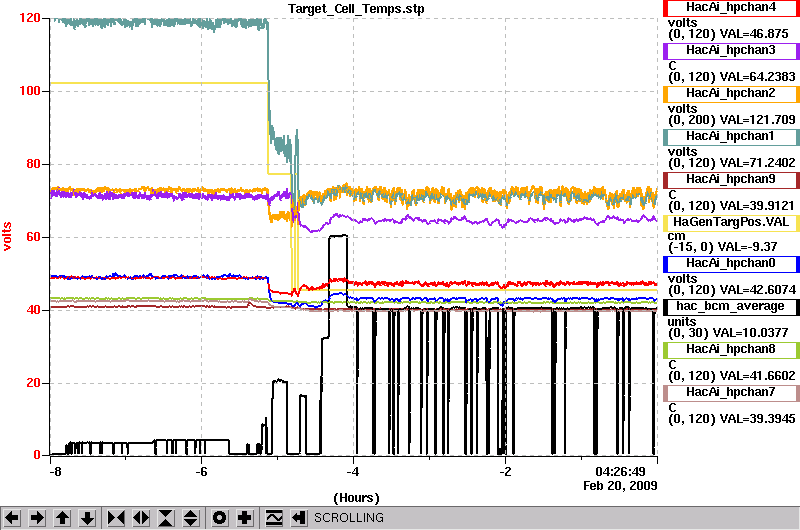Select the HacAi_hpchan3 purple curve label
The image size is (800, 530).
pos(731,51)
